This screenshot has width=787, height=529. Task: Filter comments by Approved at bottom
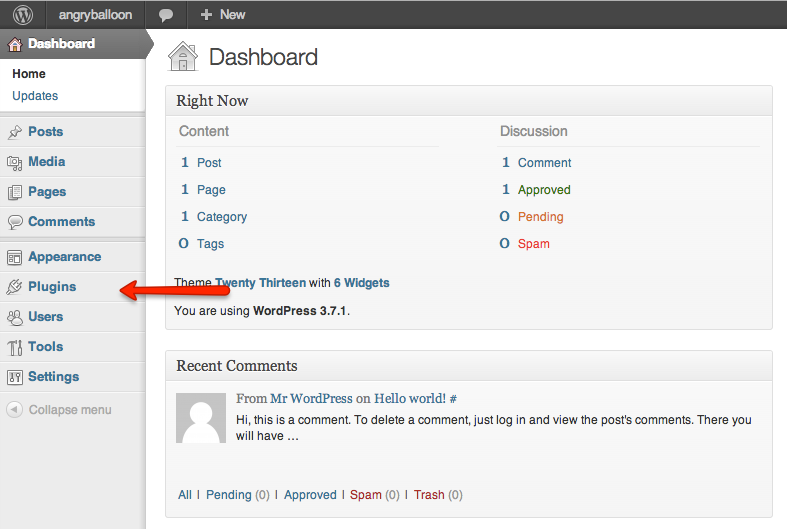310,495
